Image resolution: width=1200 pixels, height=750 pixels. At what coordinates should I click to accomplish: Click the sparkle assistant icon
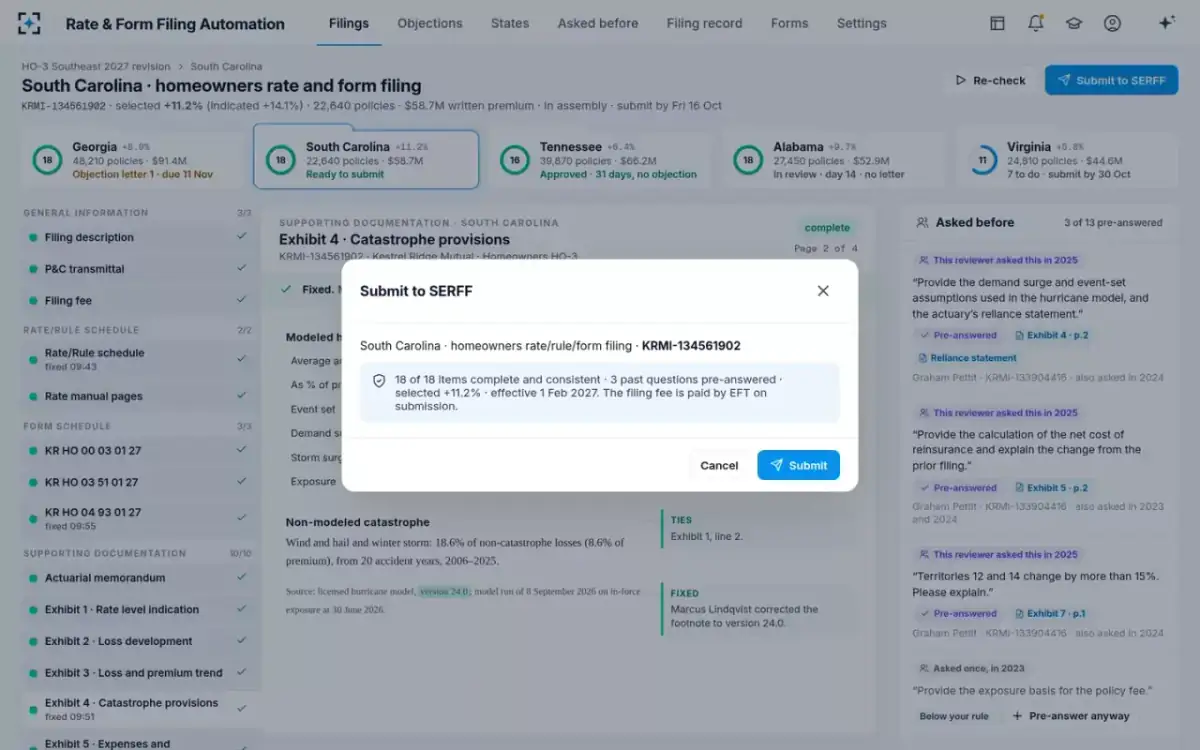[1166, 23]
